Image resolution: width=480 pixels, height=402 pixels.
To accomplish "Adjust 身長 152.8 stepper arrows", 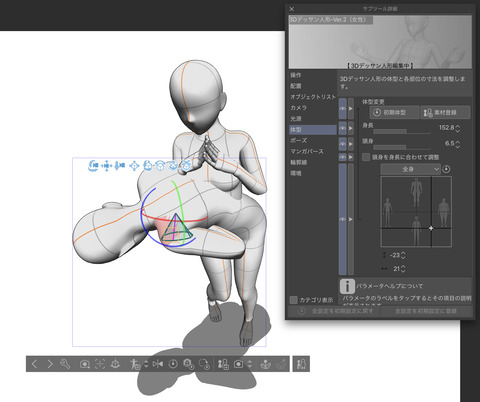I will tap(458, 128).
